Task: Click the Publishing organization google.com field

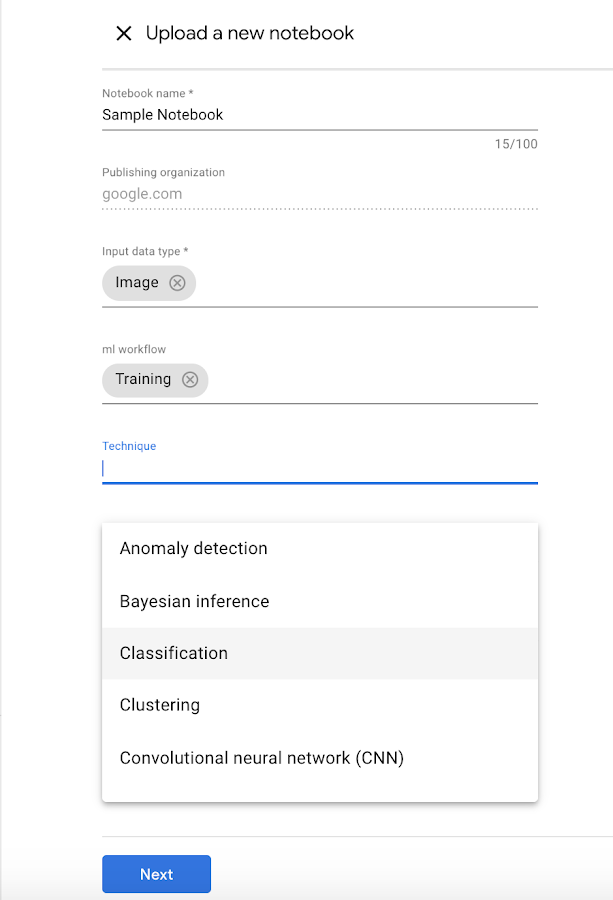Action: coord(319,194)
